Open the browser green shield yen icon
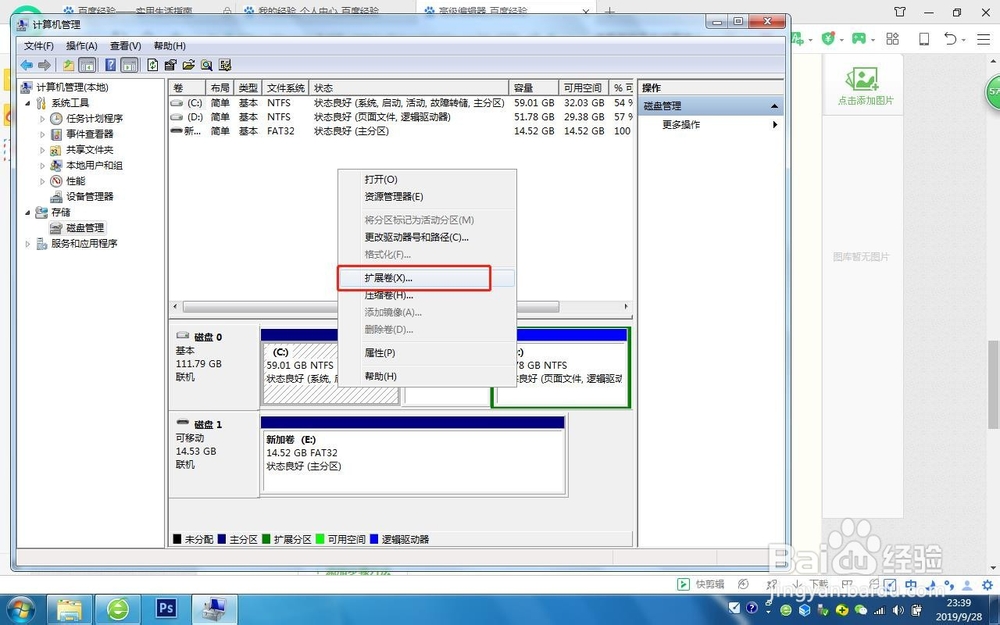 (828, 39)
